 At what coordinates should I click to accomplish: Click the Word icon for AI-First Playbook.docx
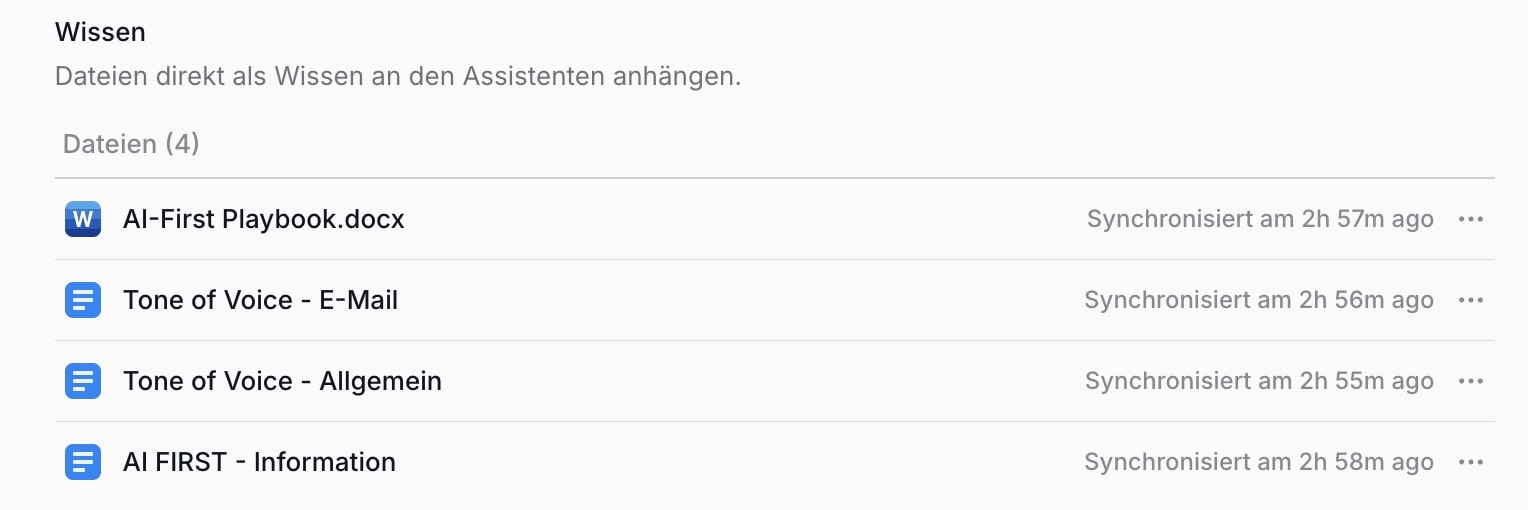coord(83,219)
